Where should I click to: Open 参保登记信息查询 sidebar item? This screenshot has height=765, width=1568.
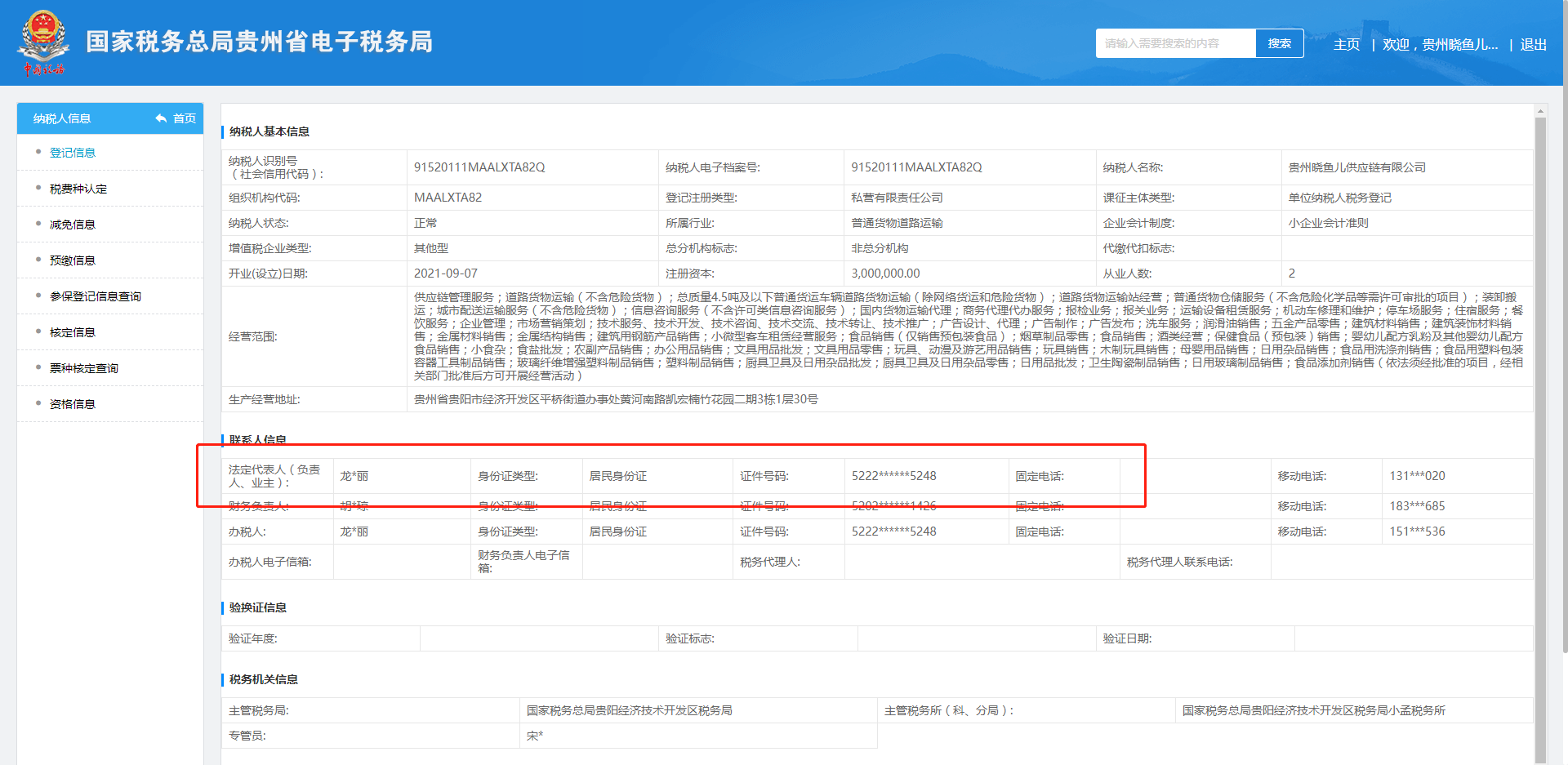[x=96, y=296]
